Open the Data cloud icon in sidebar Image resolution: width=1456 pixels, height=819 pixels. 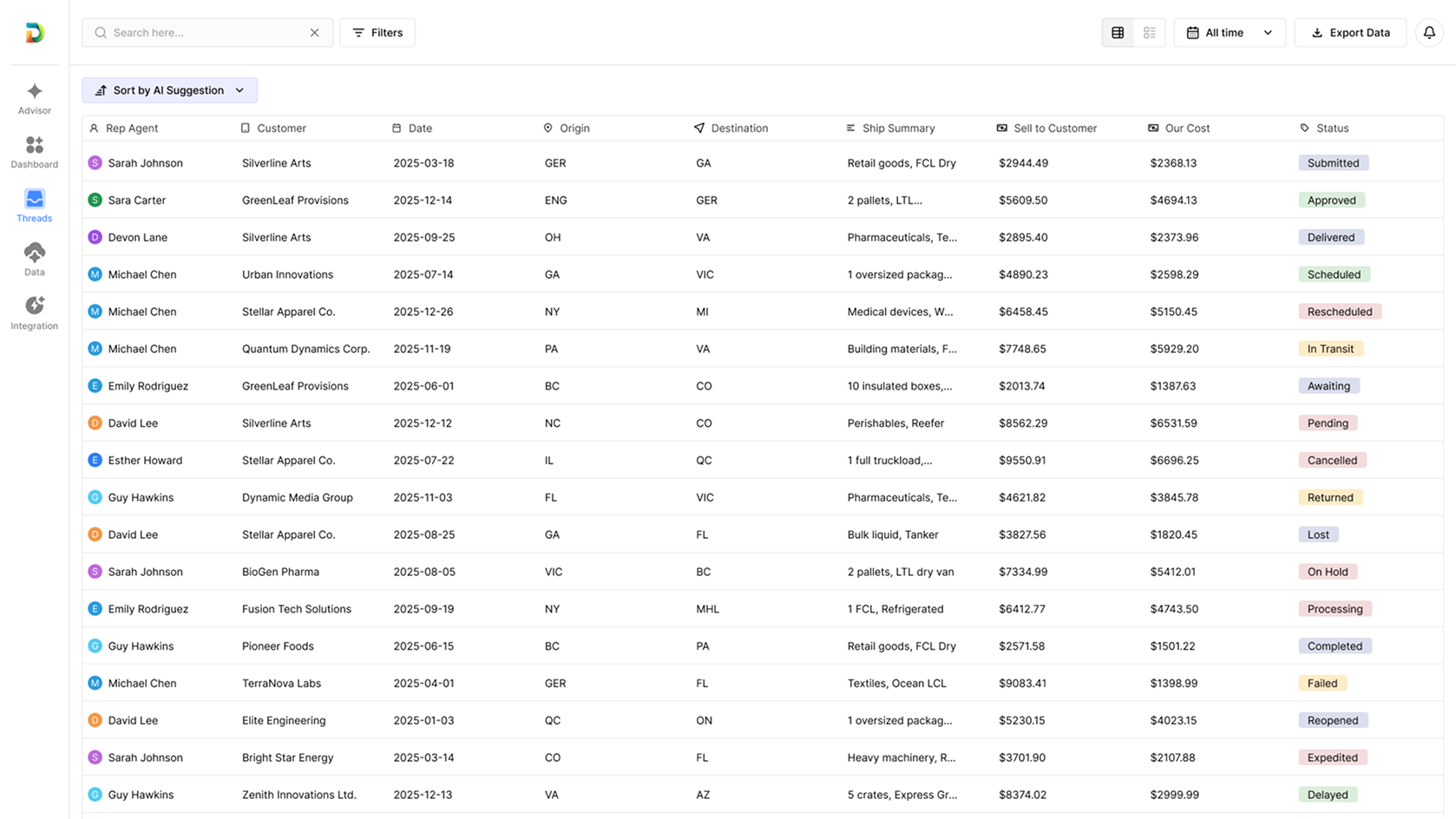35,252
